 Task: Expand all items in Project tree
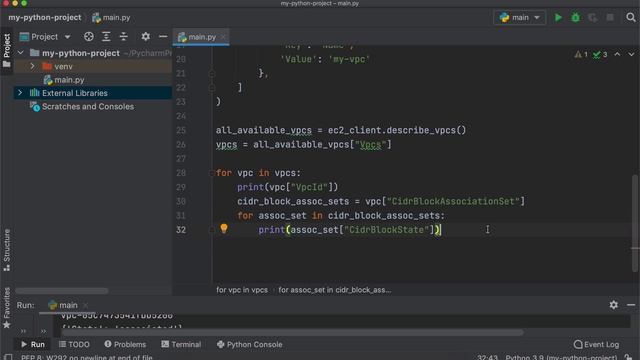click(x=106, y=37)
